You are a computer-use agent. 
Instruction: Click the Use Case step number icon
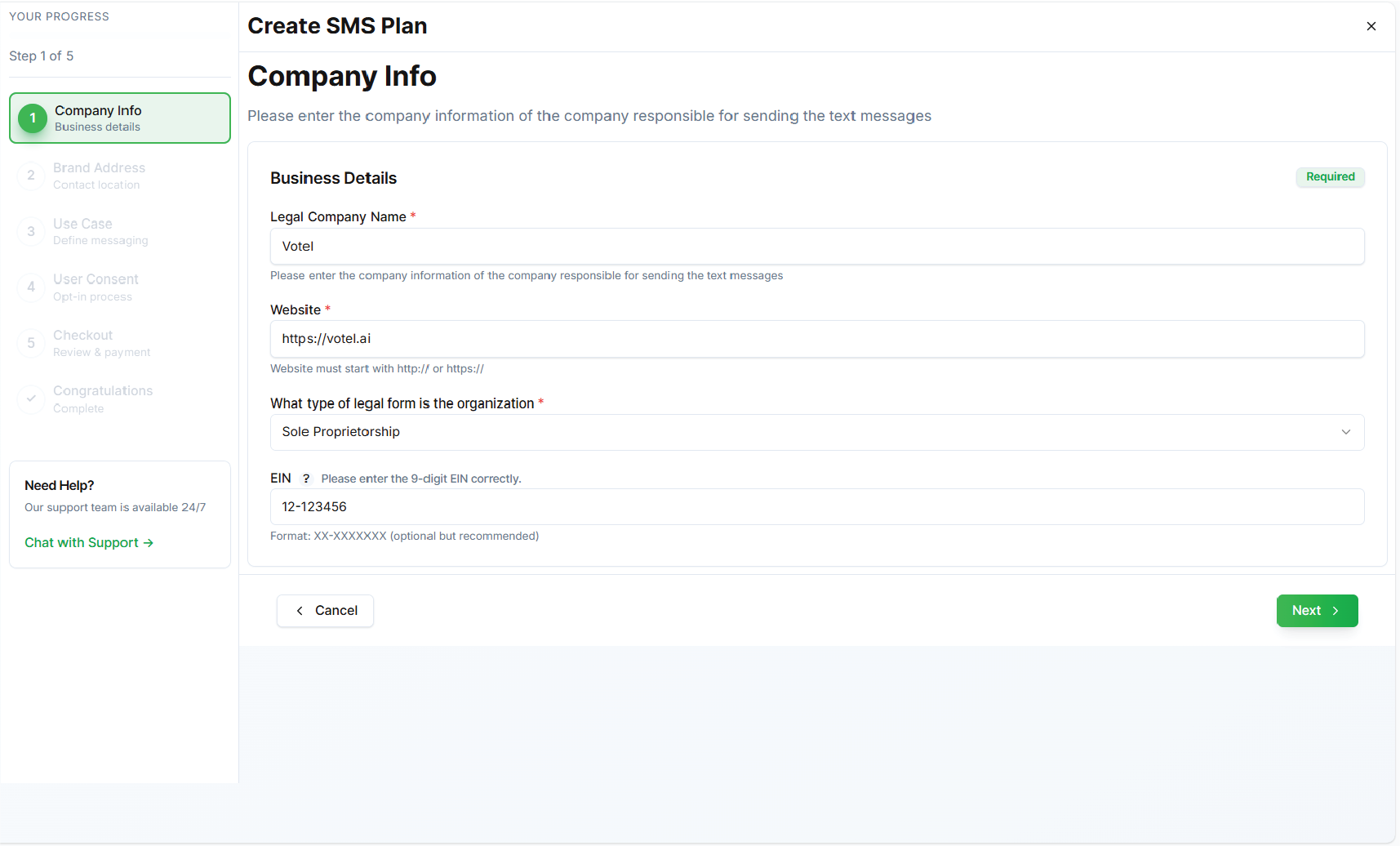point(31,231)
